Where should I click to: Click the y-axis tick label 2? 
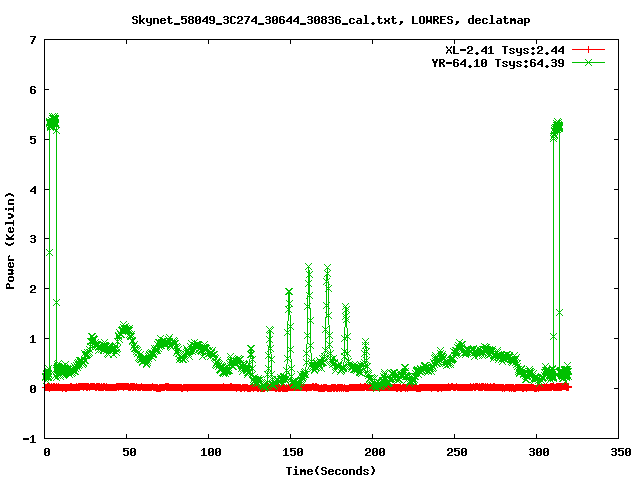[x=33, y=289]
